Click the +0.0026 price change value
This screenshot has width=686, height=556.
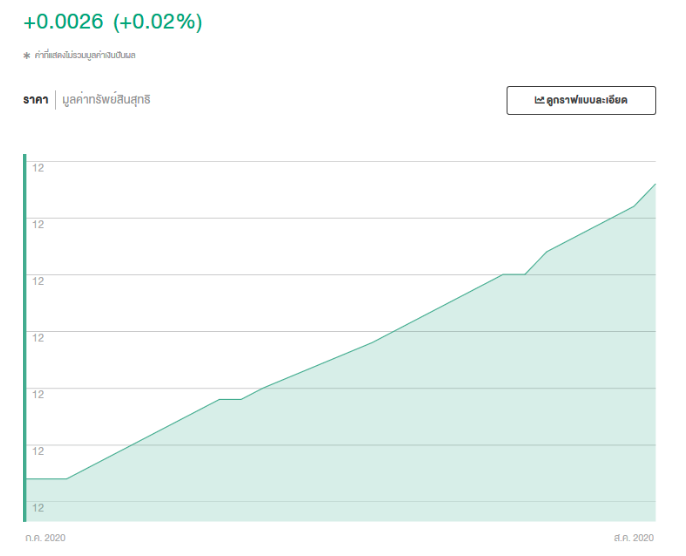(64, 22)
